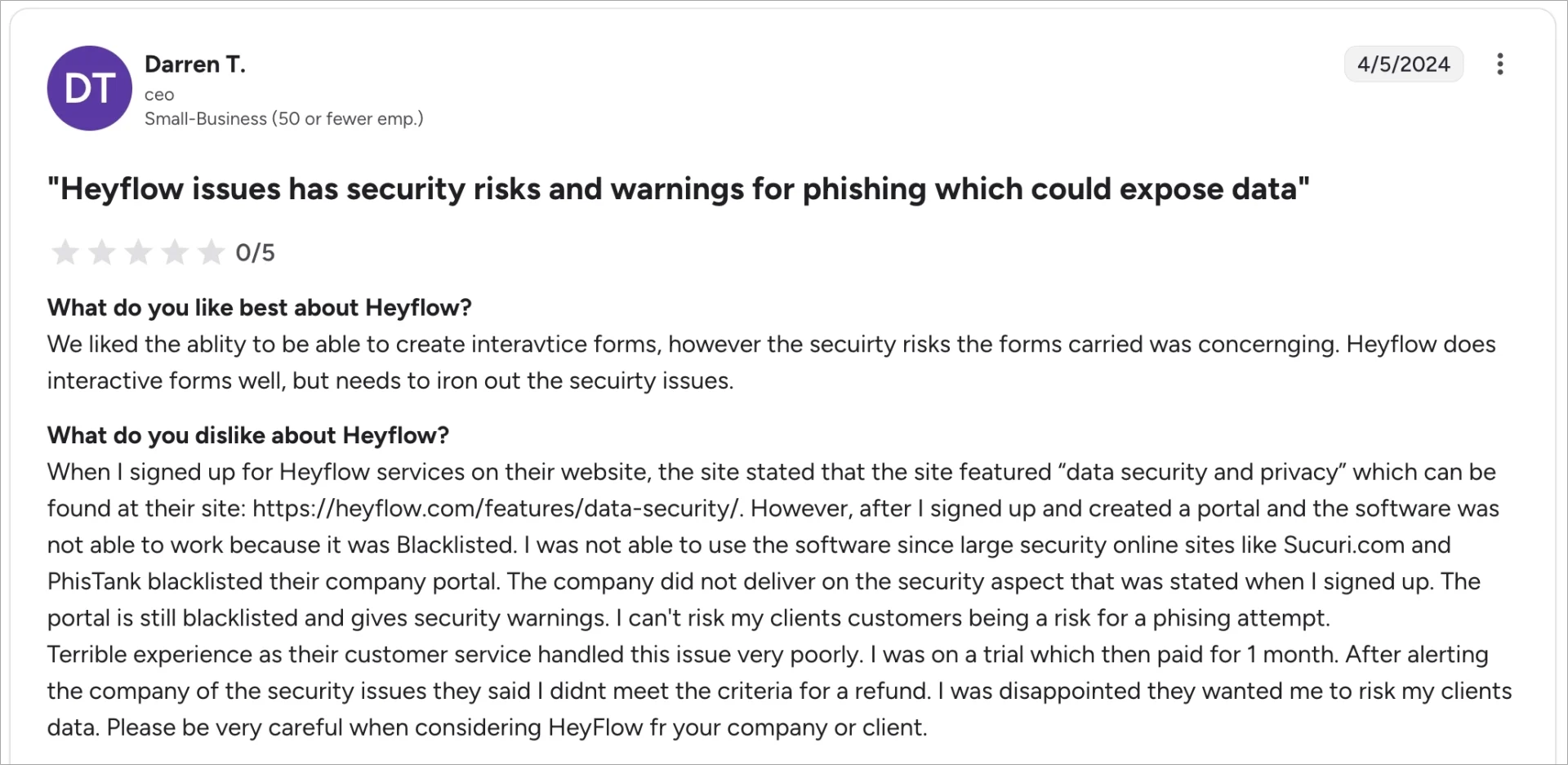The height and width of the screenshot is (765, 1568).
Task: Click the fourth rating star
Action: coord(175,252)
